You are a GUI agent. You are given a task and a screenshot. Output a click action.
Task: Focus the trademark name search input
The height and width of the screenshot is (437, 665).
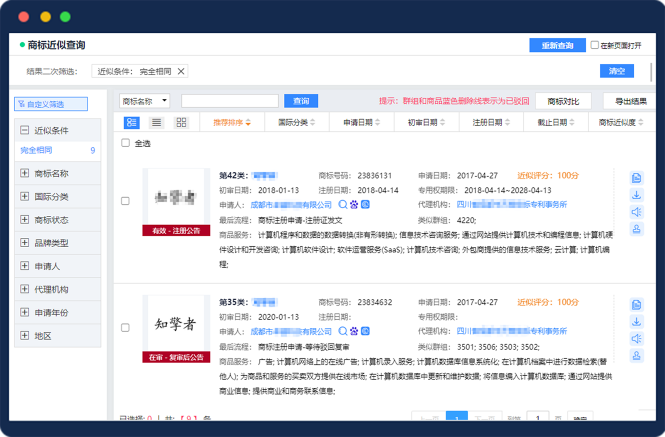(x=229, y=101)
